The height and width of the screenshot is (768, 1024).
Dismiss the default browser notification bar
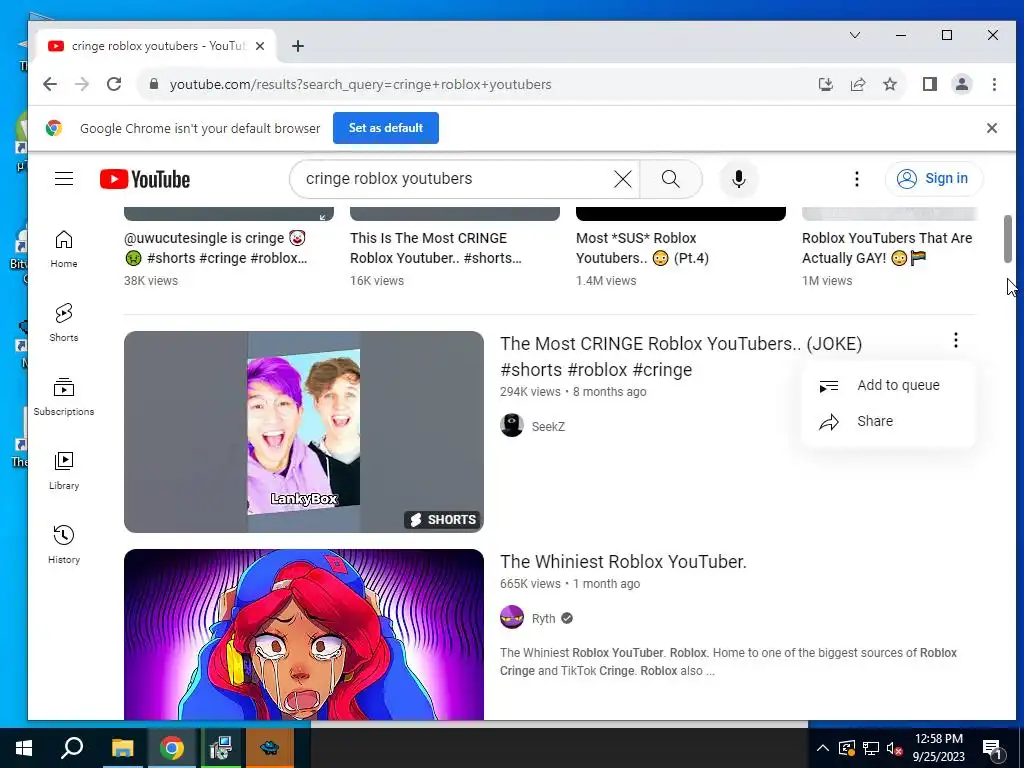point(991,128)
